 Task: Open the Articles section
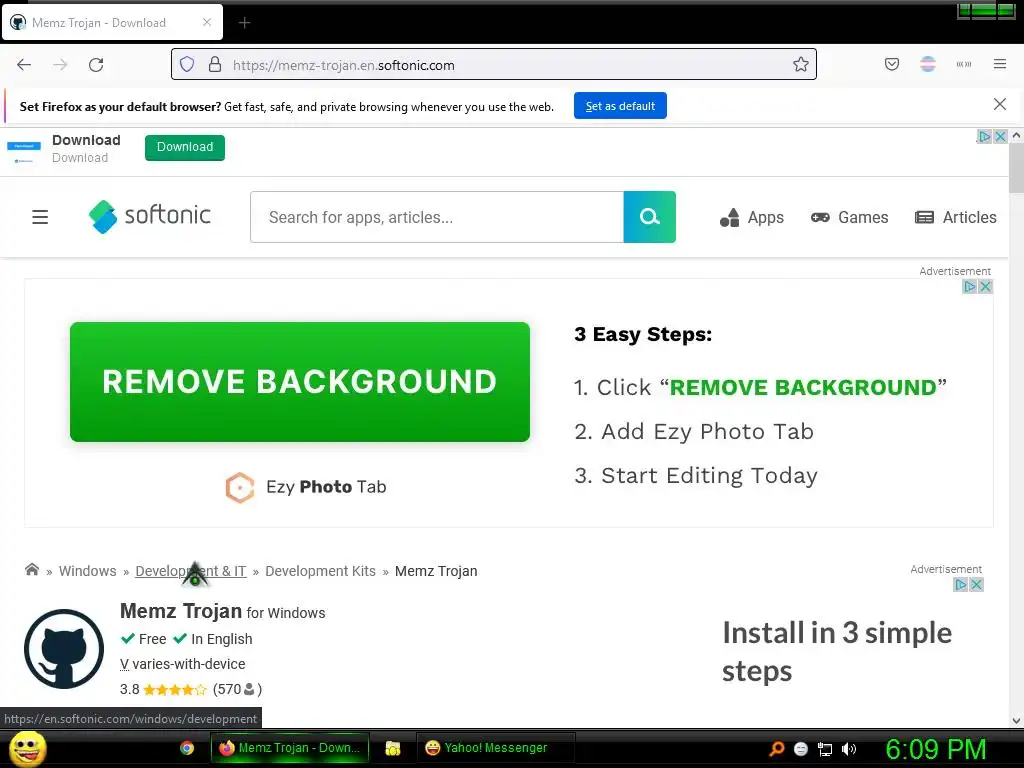[x=955, y=217]
